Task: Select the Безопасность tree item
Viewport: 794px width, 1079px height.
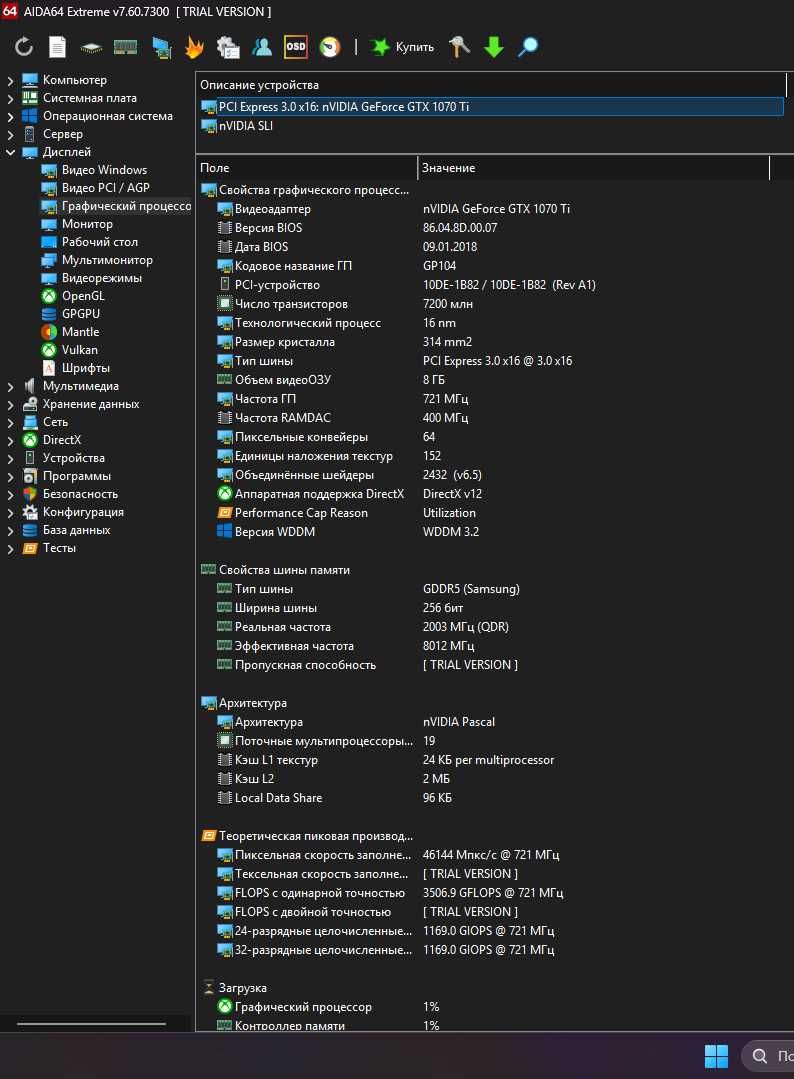Action: (70, 493)
